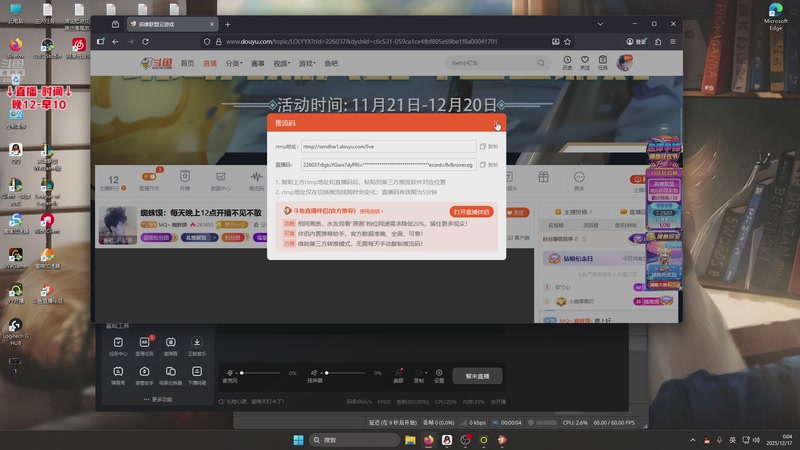This screenshot has height=450, width=800.
Task: Expand the 分类 dropdown menu
Action: (234, 63)
